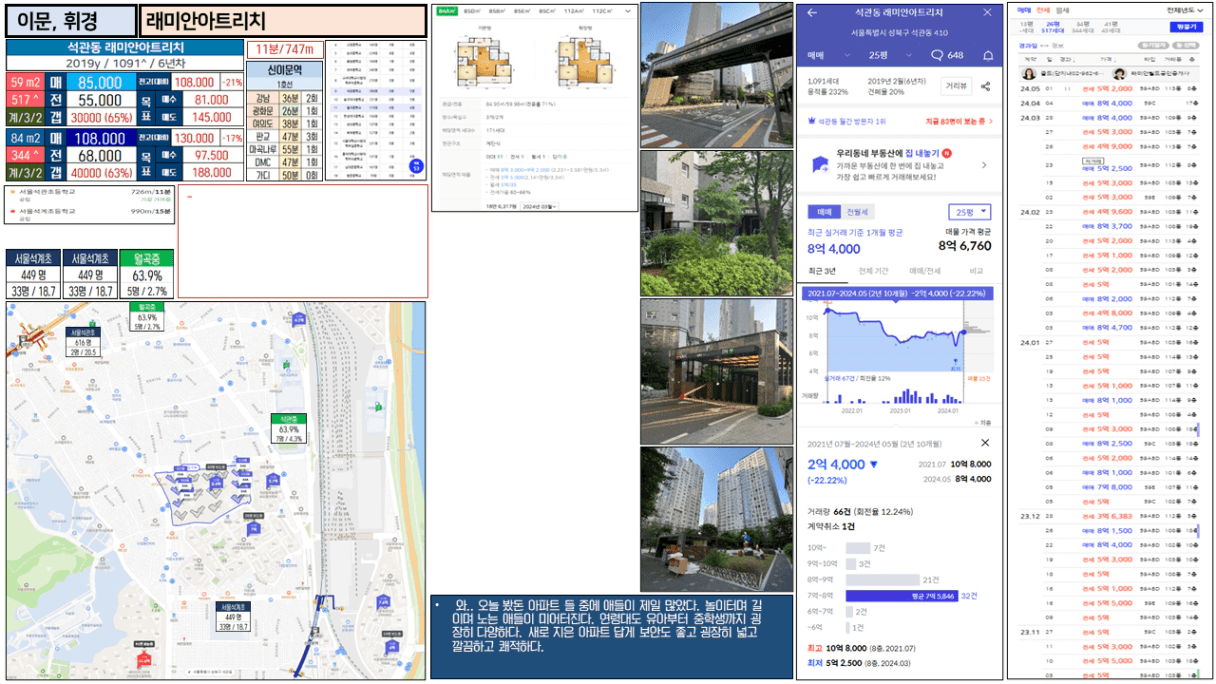Open the 지금 83명이 보는 중 link
Image resolution: width=1216 pixels, height=684 pixels.
(960, 121)
